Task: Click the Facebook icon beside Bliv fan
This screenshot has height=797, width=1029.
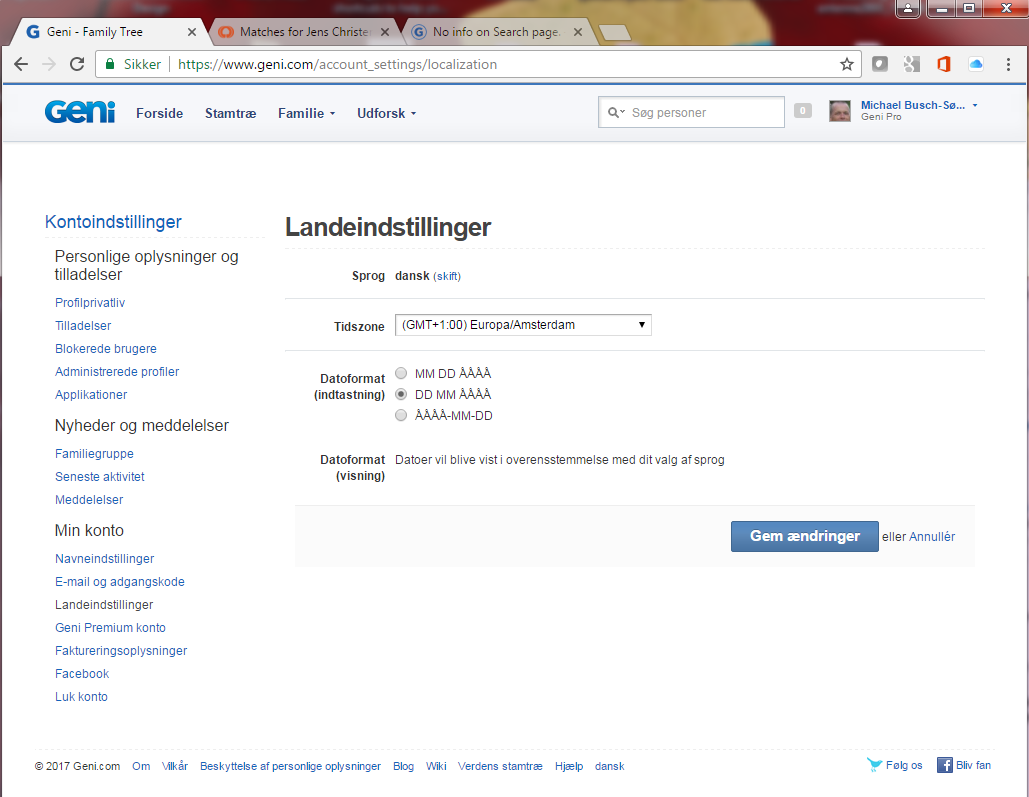Action: pos(944,765)
